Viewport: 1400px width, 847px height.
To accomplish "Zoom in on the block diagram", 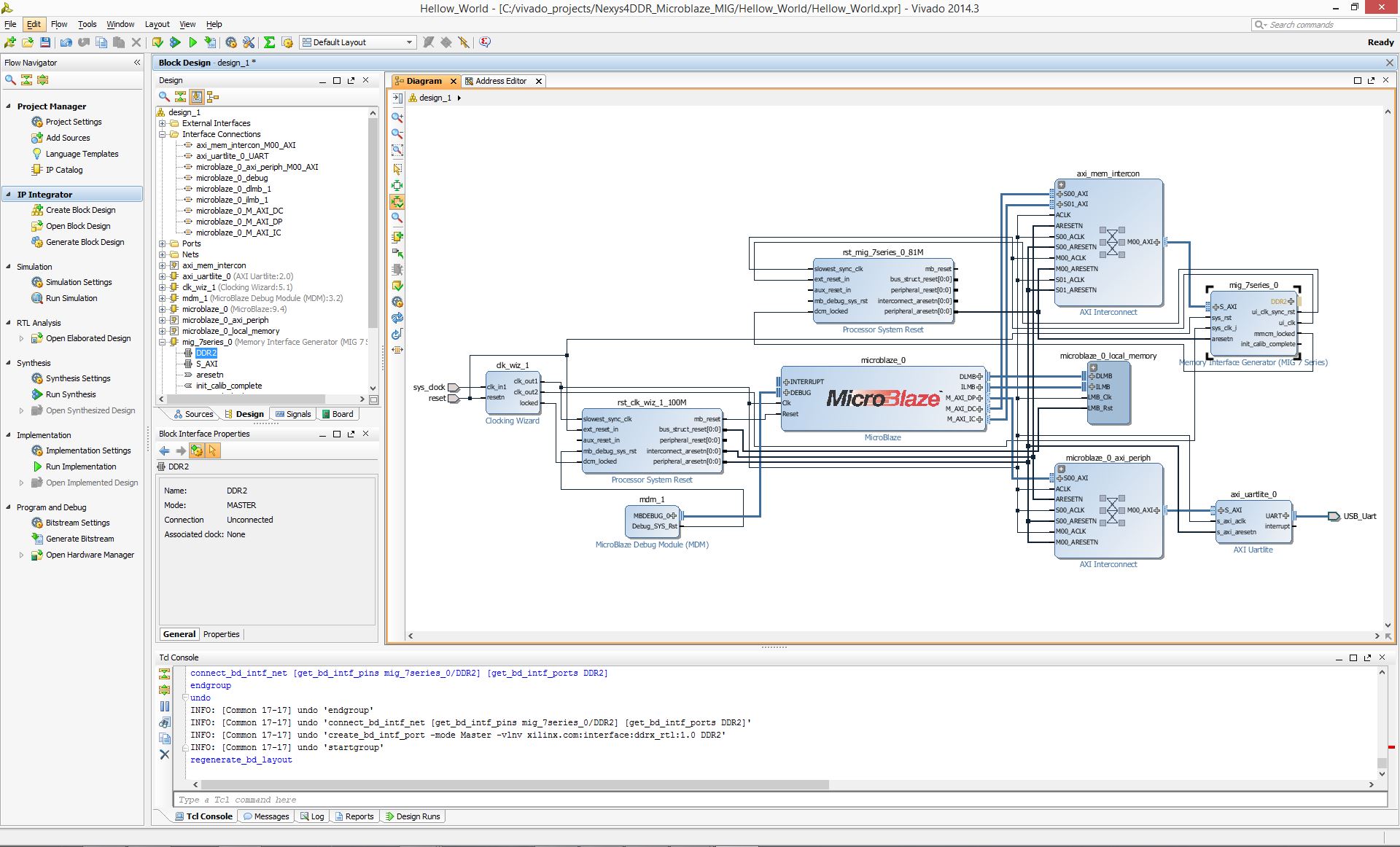I will (x=397, y=117).
